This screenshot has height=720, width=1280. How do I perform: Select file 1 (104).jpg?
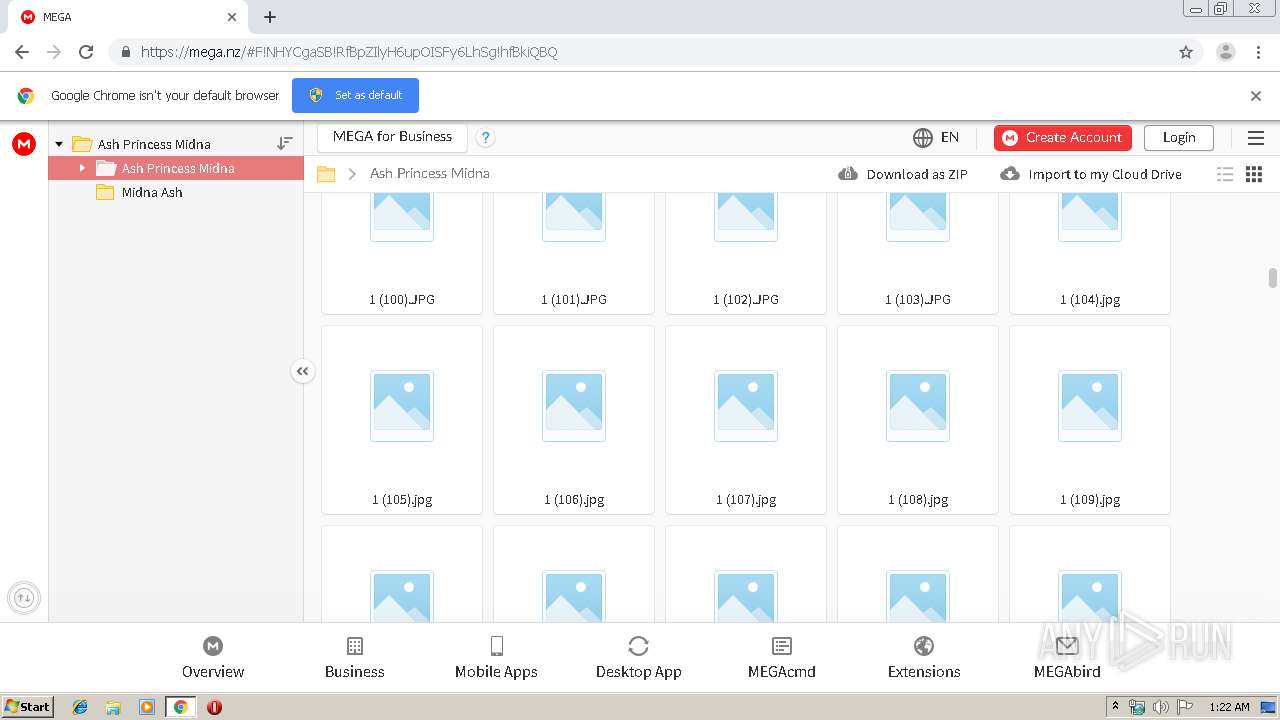click(1090, 254)
